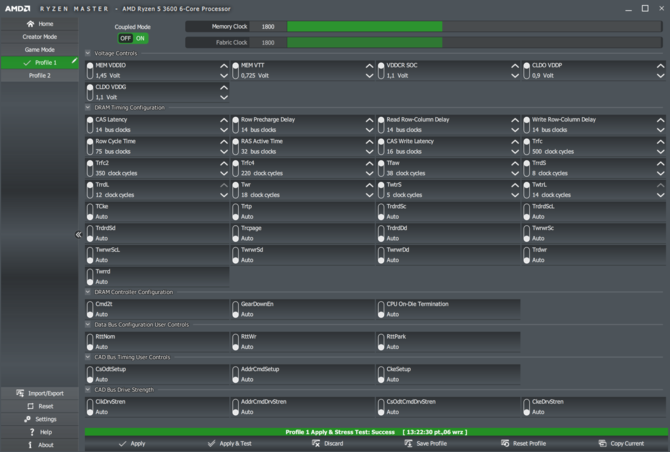Toggle ClkDrvStren auto switch
670x452 pixels.
[x=90, y=407]
